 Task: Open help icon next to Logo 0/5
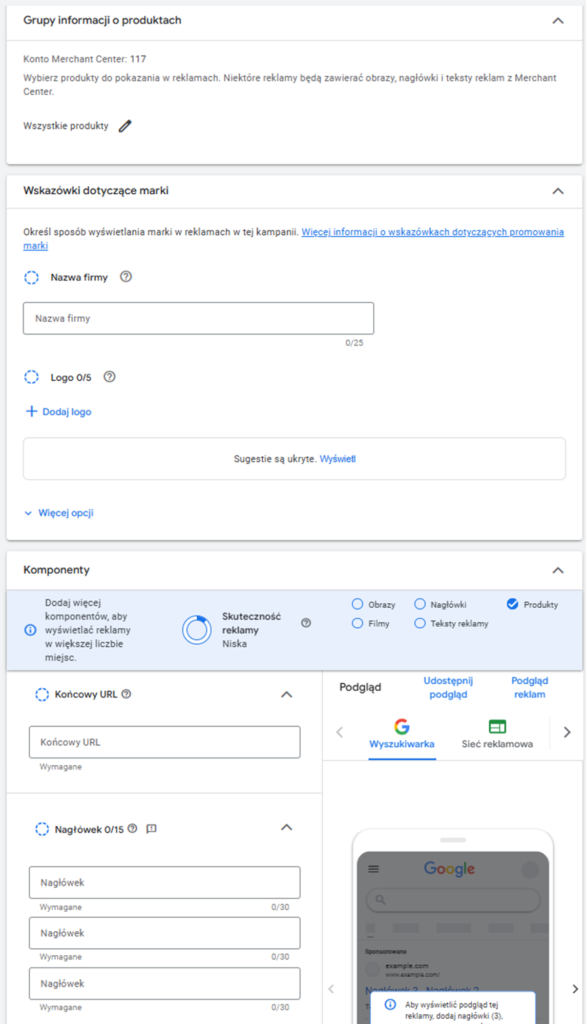110,377
